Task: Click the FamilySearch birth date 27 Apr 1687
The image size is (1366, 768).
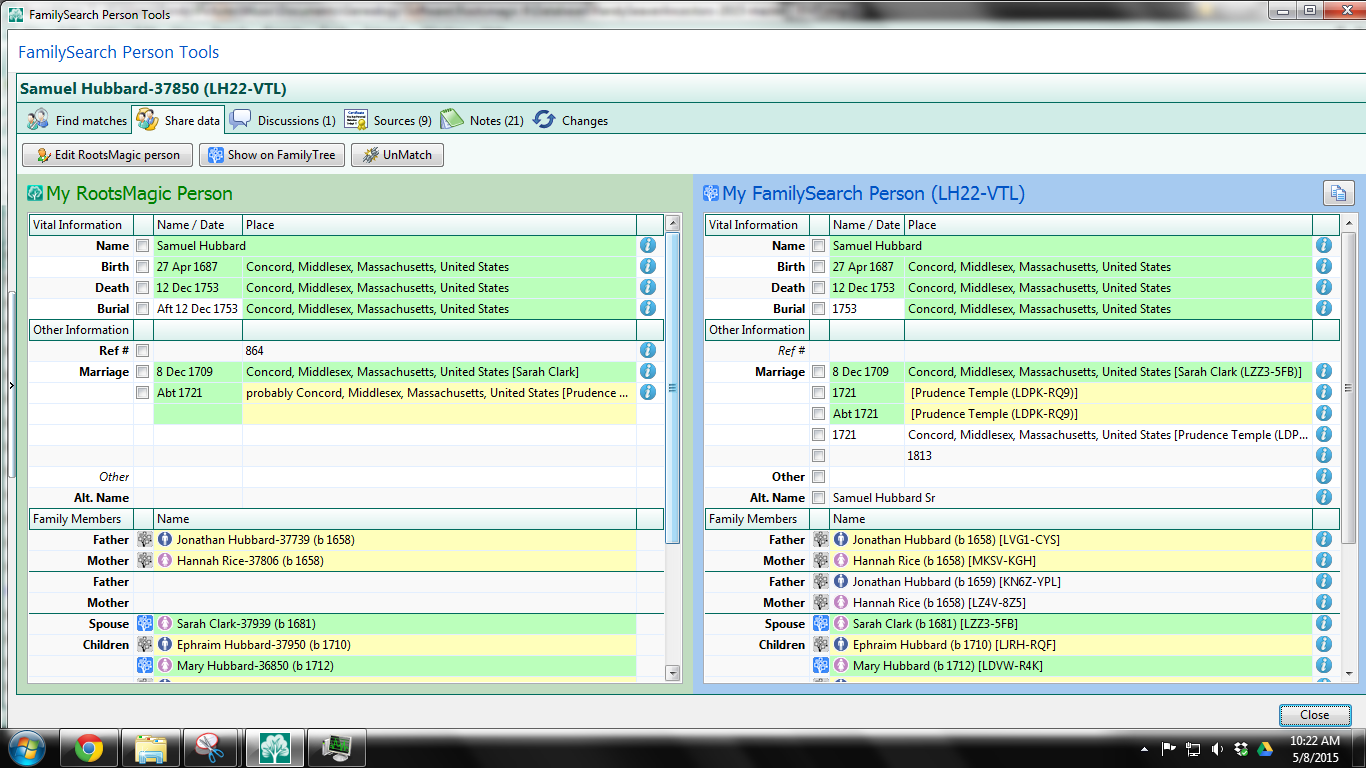Action: click(x=863, y=267)
